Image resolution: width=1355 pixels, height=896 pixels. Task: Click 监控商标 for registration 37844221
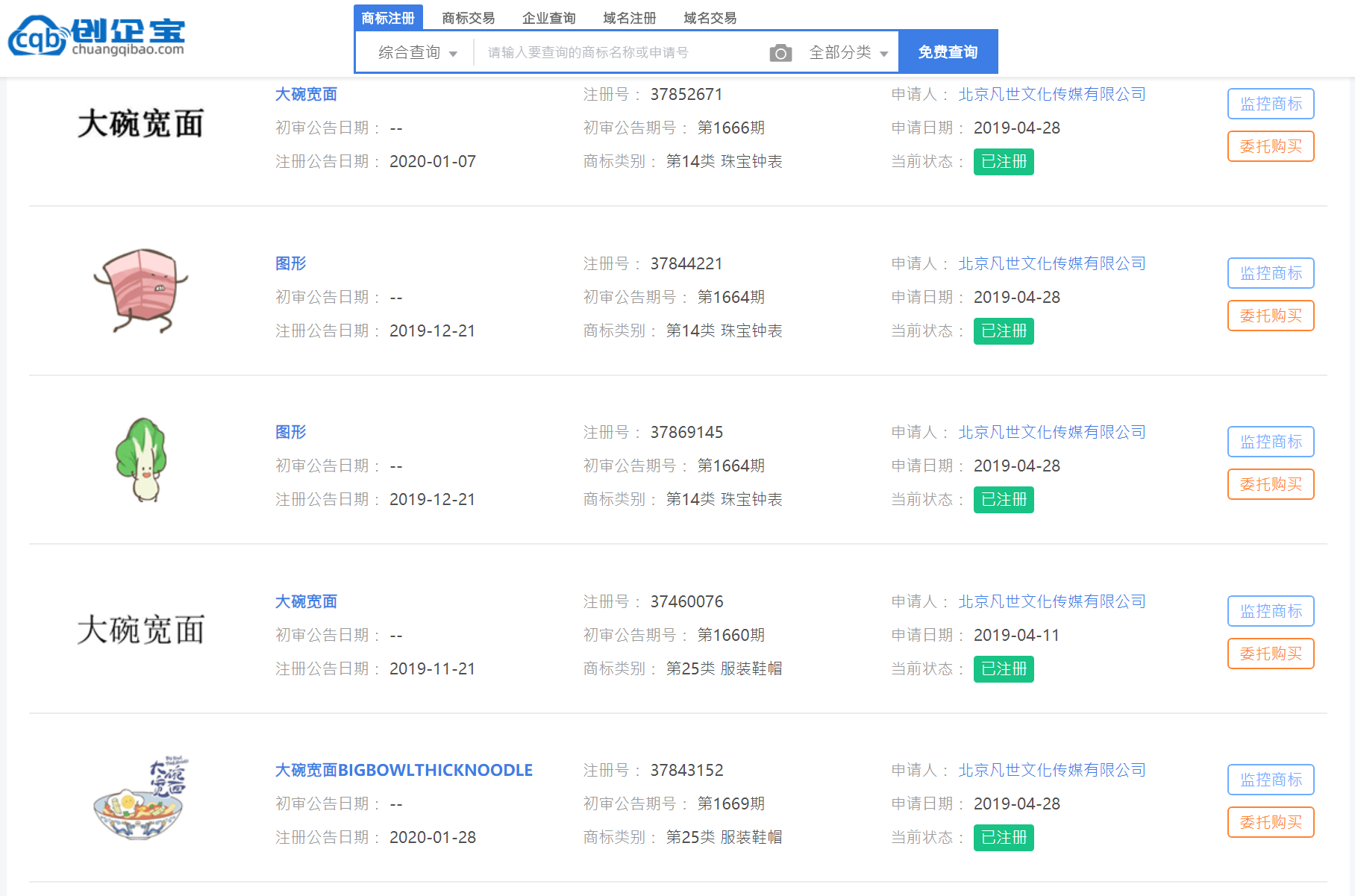[1271, 273]
